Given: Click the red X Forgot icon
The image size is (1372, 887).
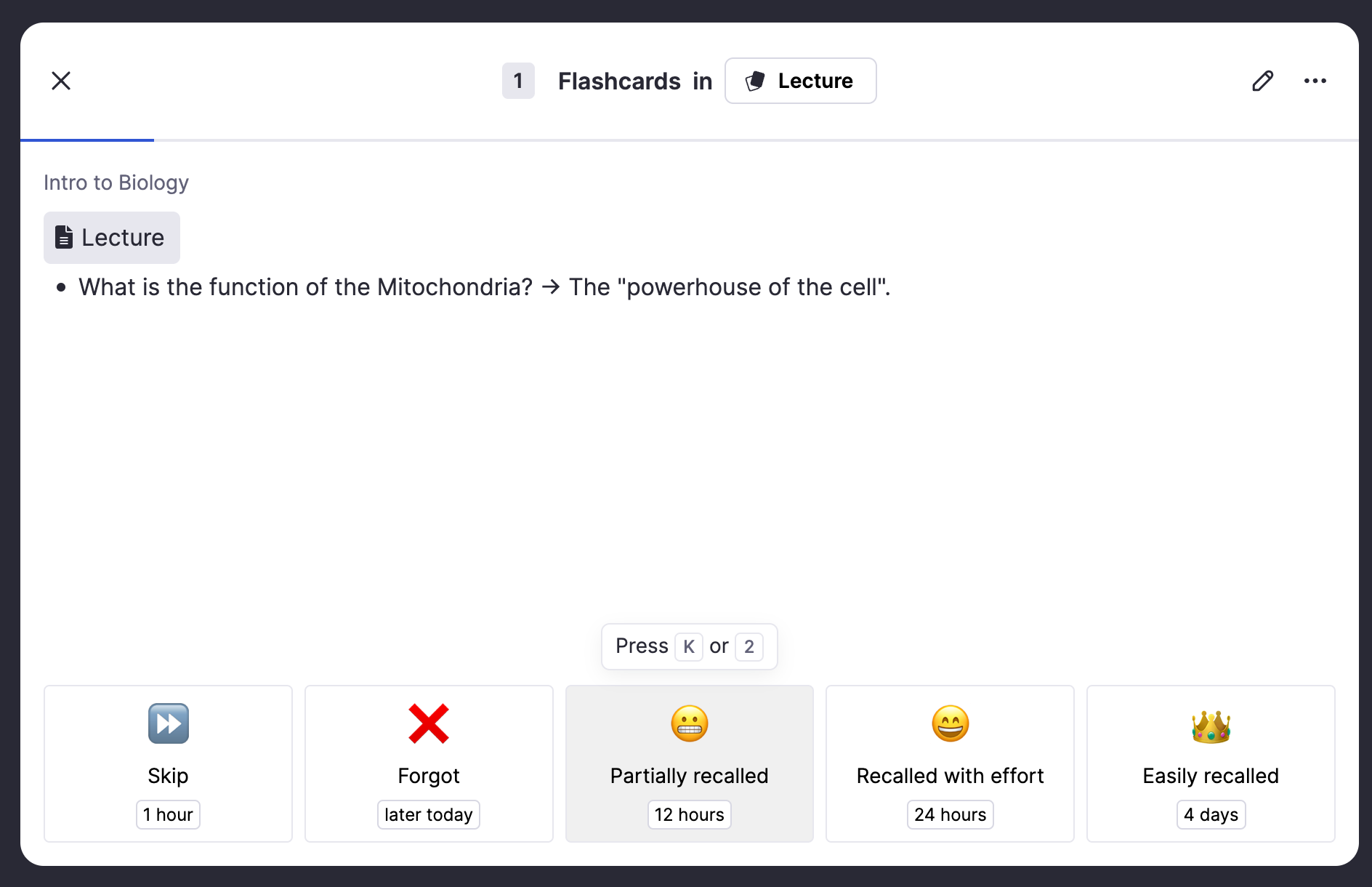Looking at the screenshot, I should [x=428, y=723].
